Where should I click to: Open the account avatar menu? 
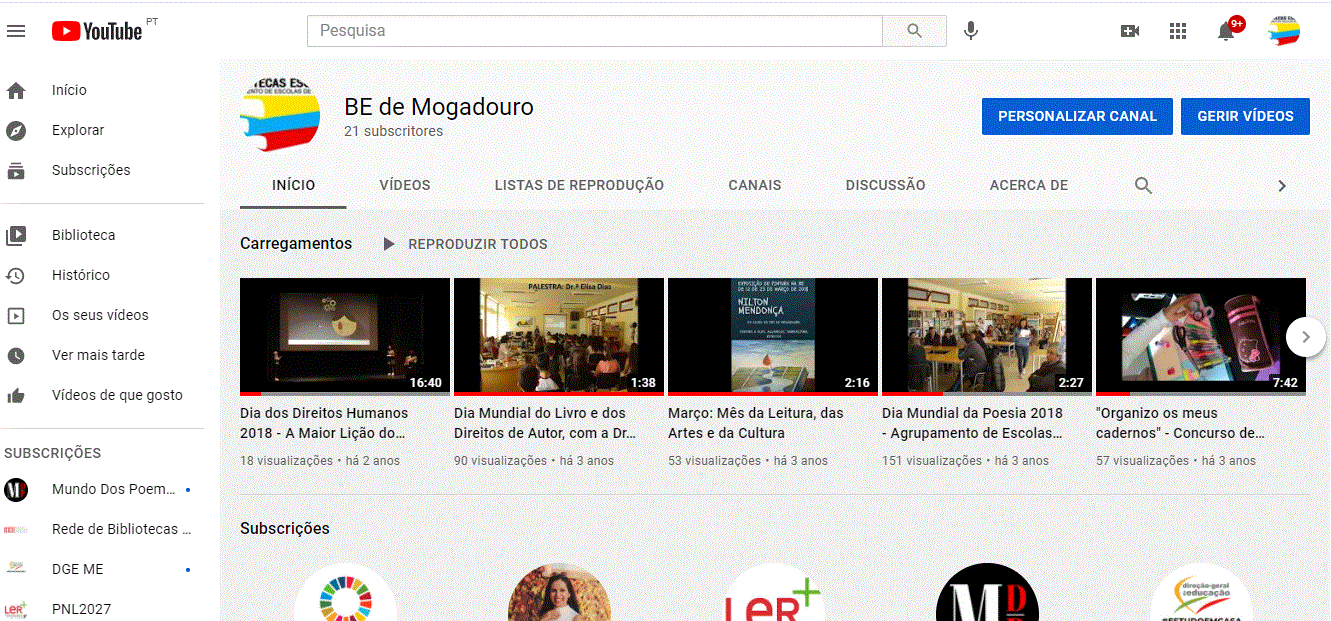(x=1284, y=31)
